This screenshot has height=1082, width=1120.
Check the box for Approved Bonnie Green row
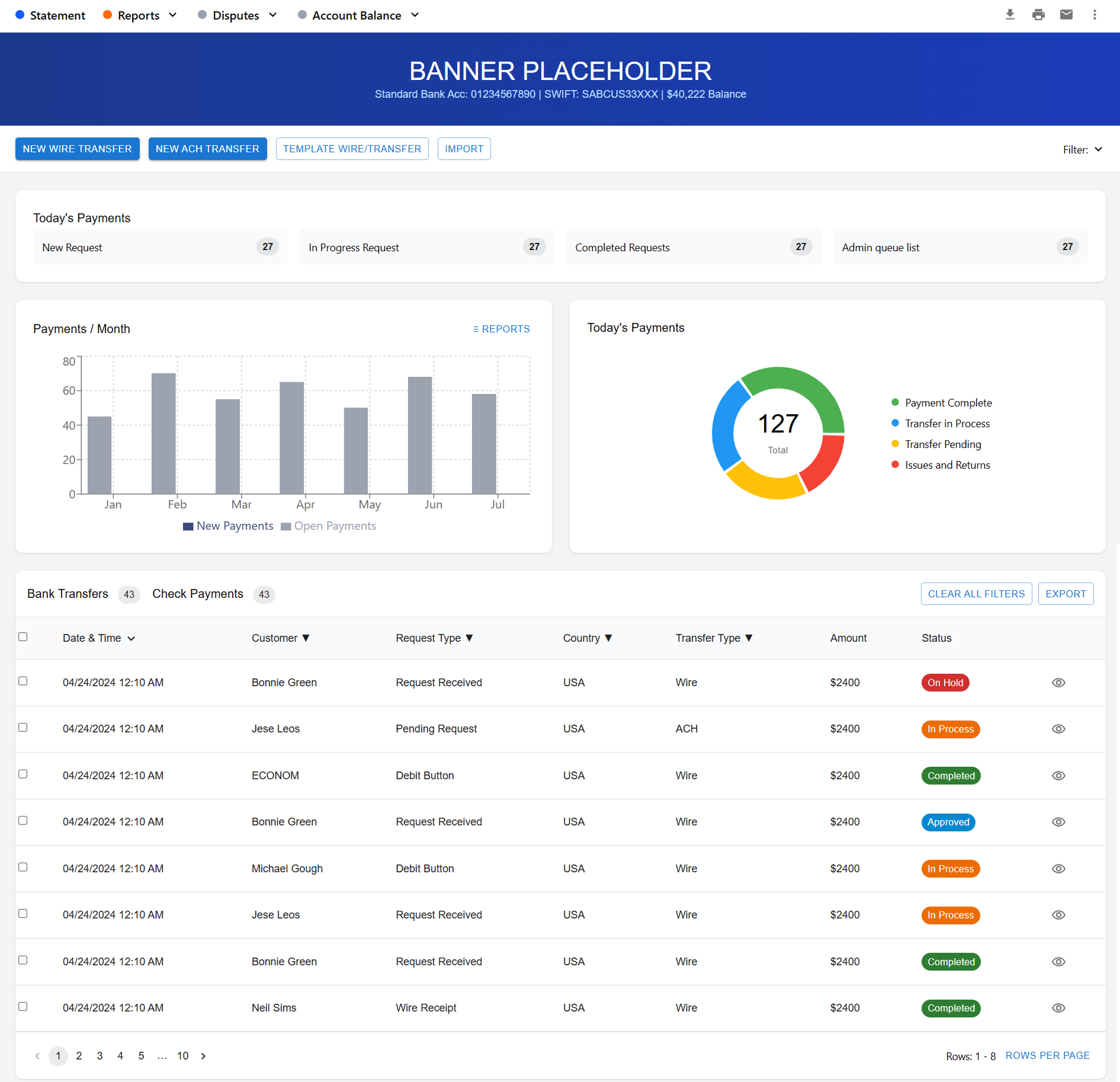pos(23,820)
